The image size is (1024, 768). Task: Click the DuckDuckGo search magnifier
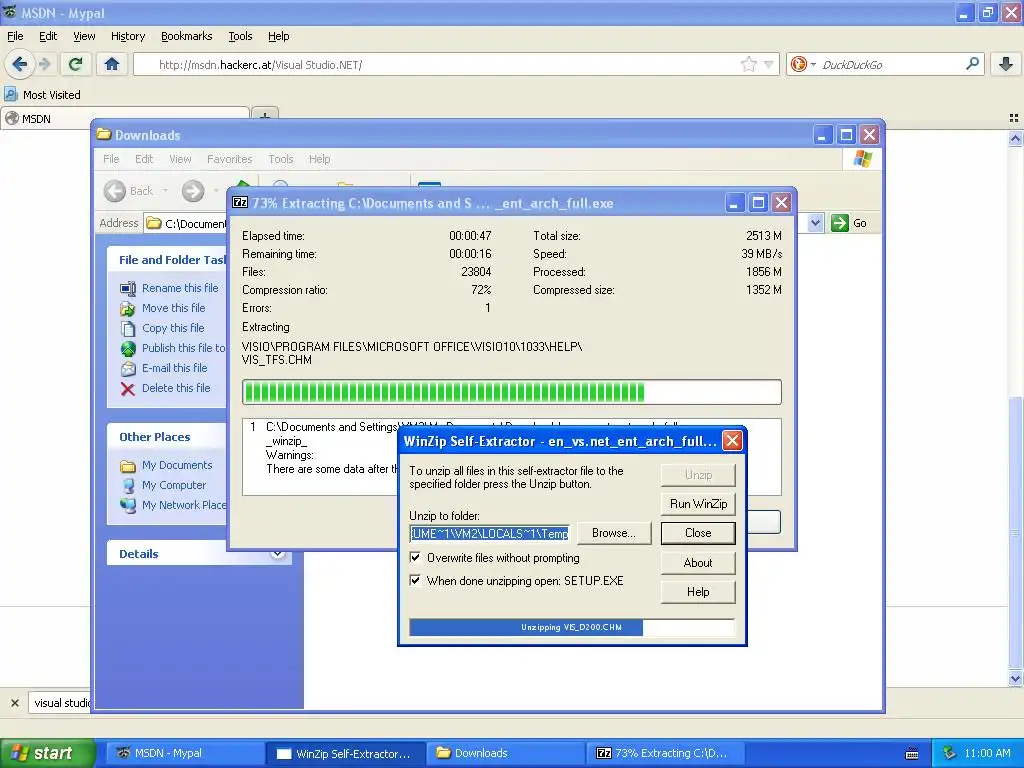[x=972, y=64]
